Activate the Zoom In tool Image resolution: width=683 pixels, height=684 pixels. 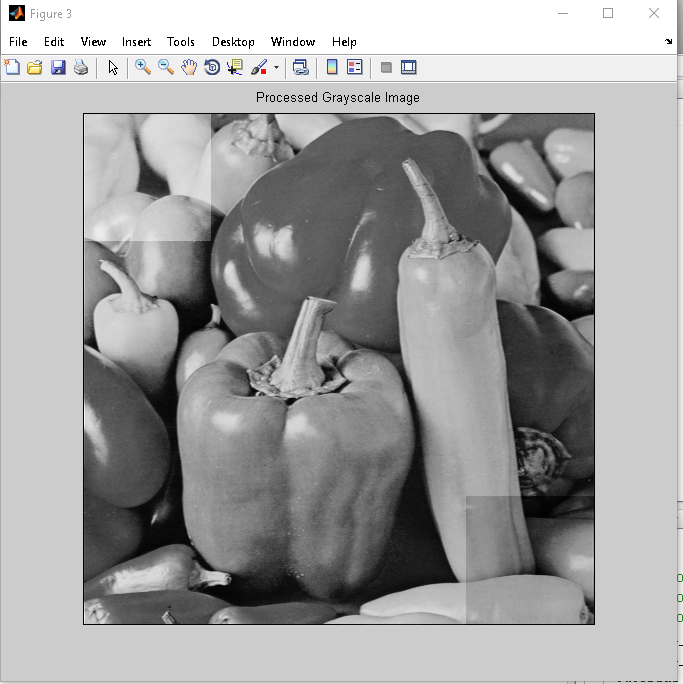[x=143, y=68]
